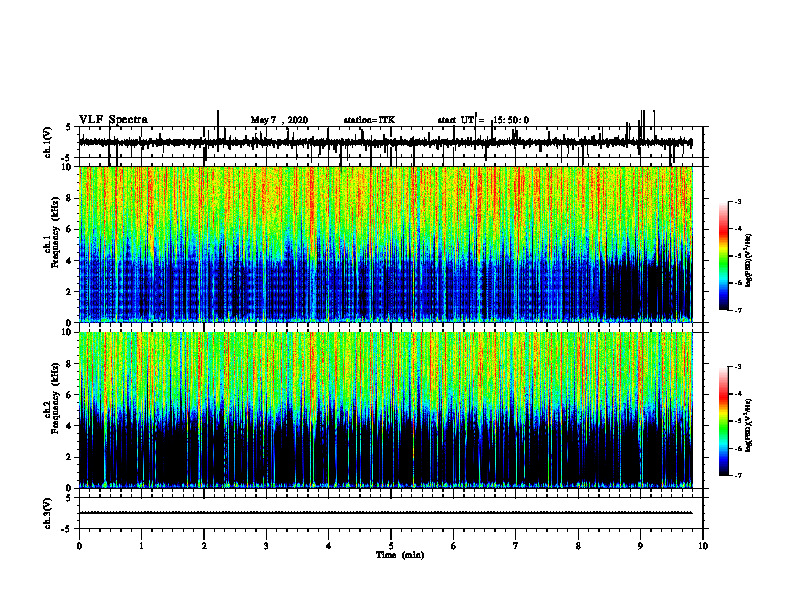Click time-axis tick label "1"

[x=141, y=546]
